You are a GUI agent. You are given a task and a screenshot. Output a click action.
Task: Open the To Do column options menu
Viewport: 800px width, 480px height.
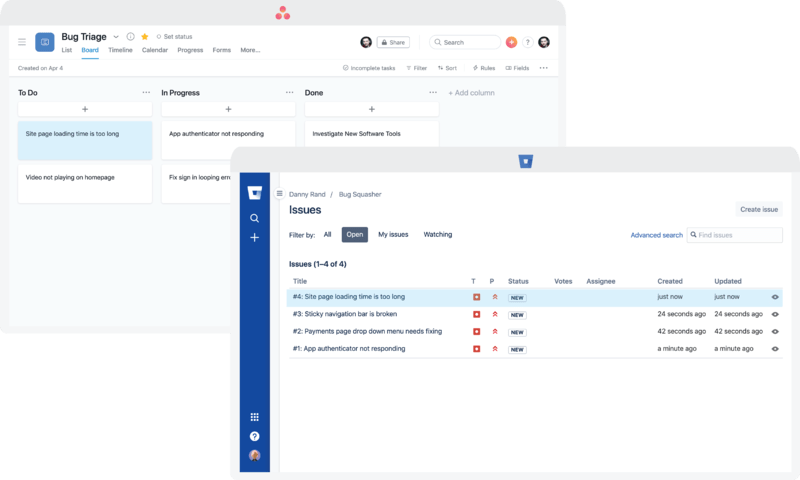coord(146,92)
